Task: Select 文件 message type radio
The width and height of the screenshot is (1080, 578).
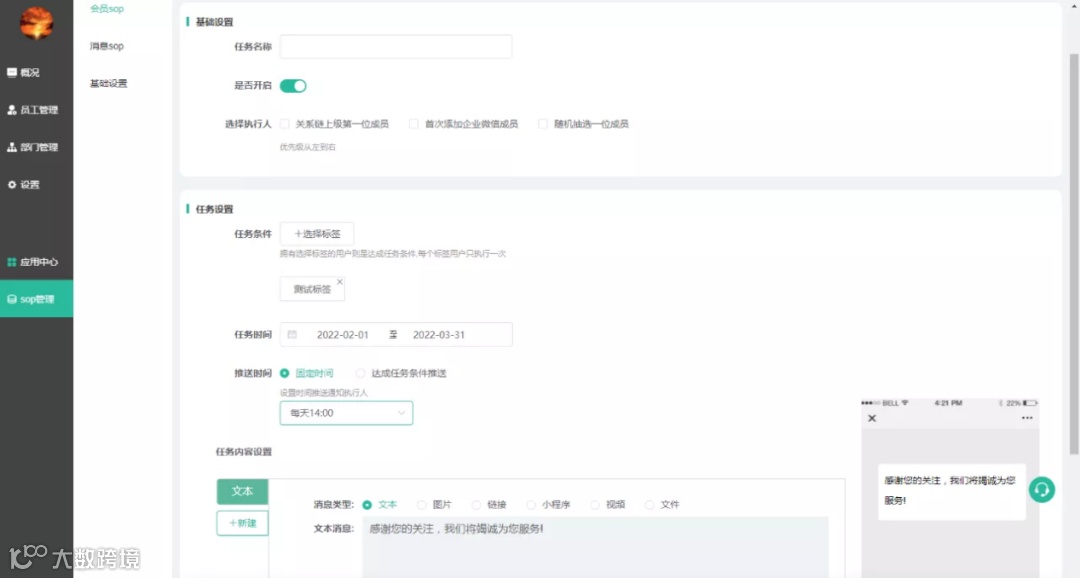Action: (x=649, y=505)
